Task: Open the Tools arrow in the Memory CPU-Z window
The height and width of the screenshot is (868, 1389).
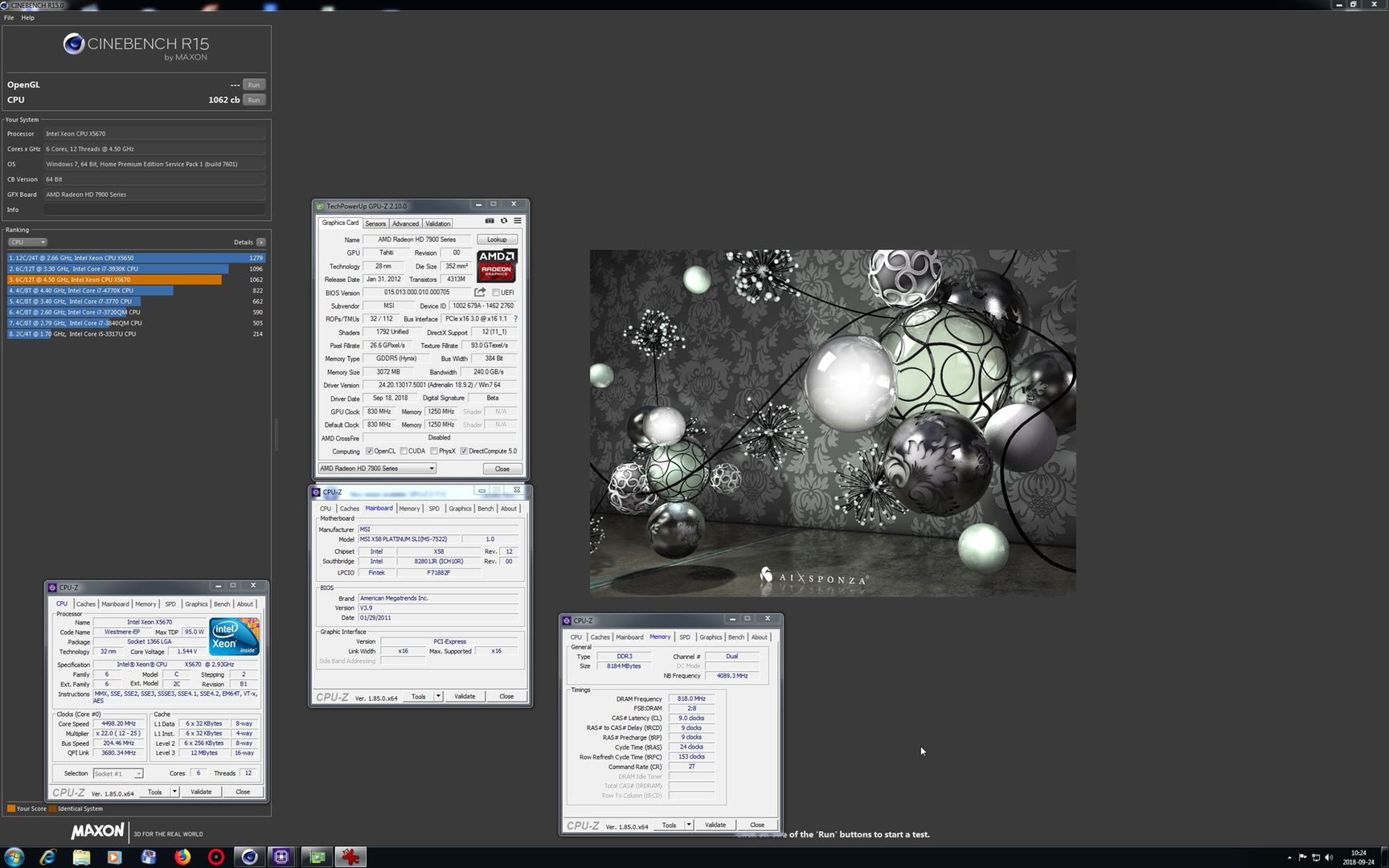Action: [689, 825]
